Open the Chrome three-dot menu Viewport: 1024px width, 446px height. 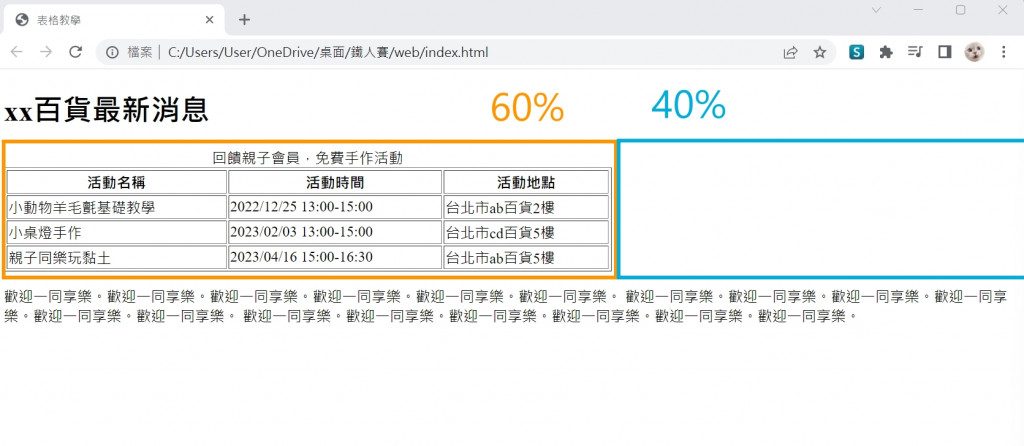pos(1004,52)
